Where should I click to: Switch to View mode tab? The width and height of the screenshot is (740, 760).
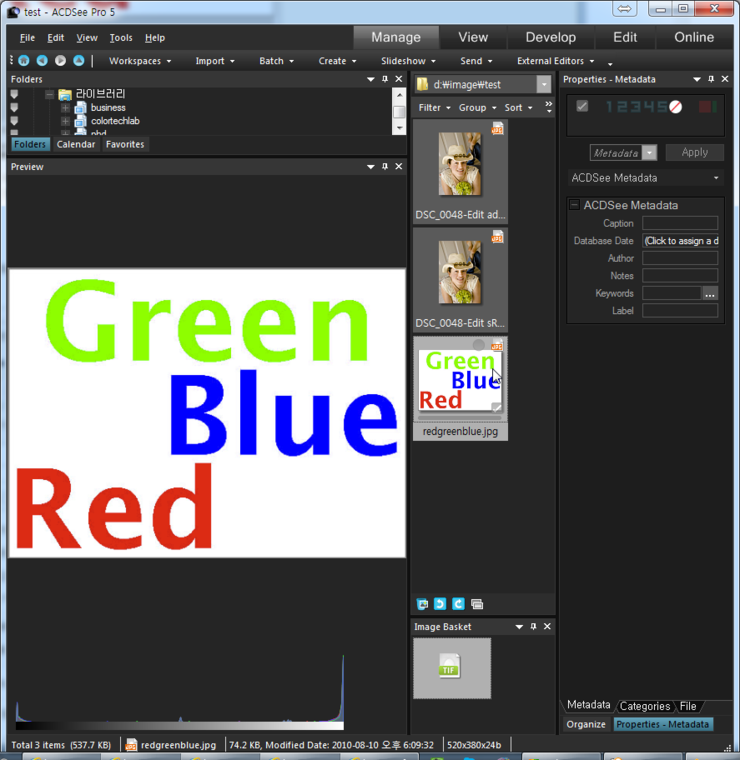[x=473, y=37]
